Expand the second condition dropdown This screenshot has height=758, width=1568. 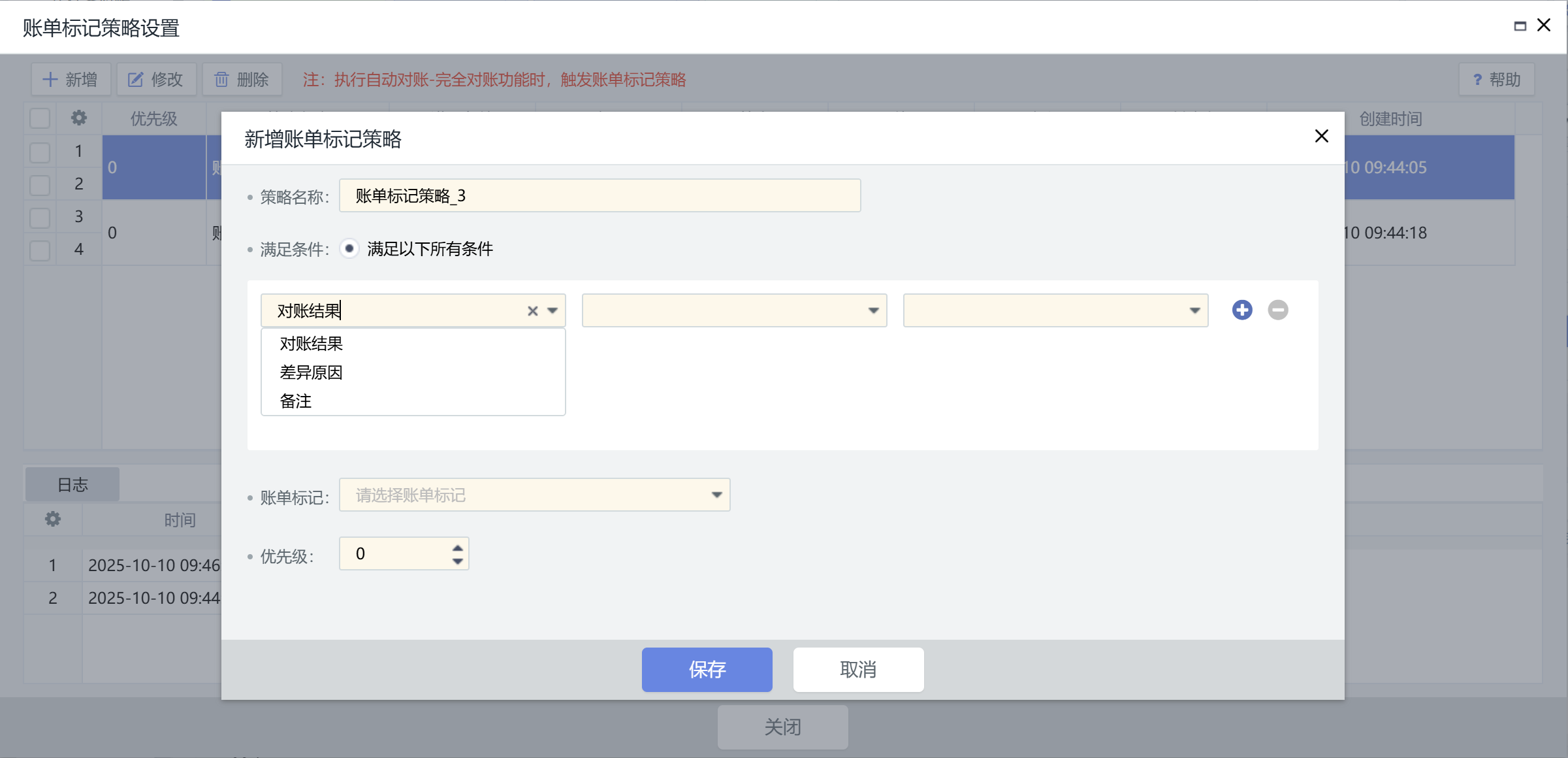tap(872, 310)
